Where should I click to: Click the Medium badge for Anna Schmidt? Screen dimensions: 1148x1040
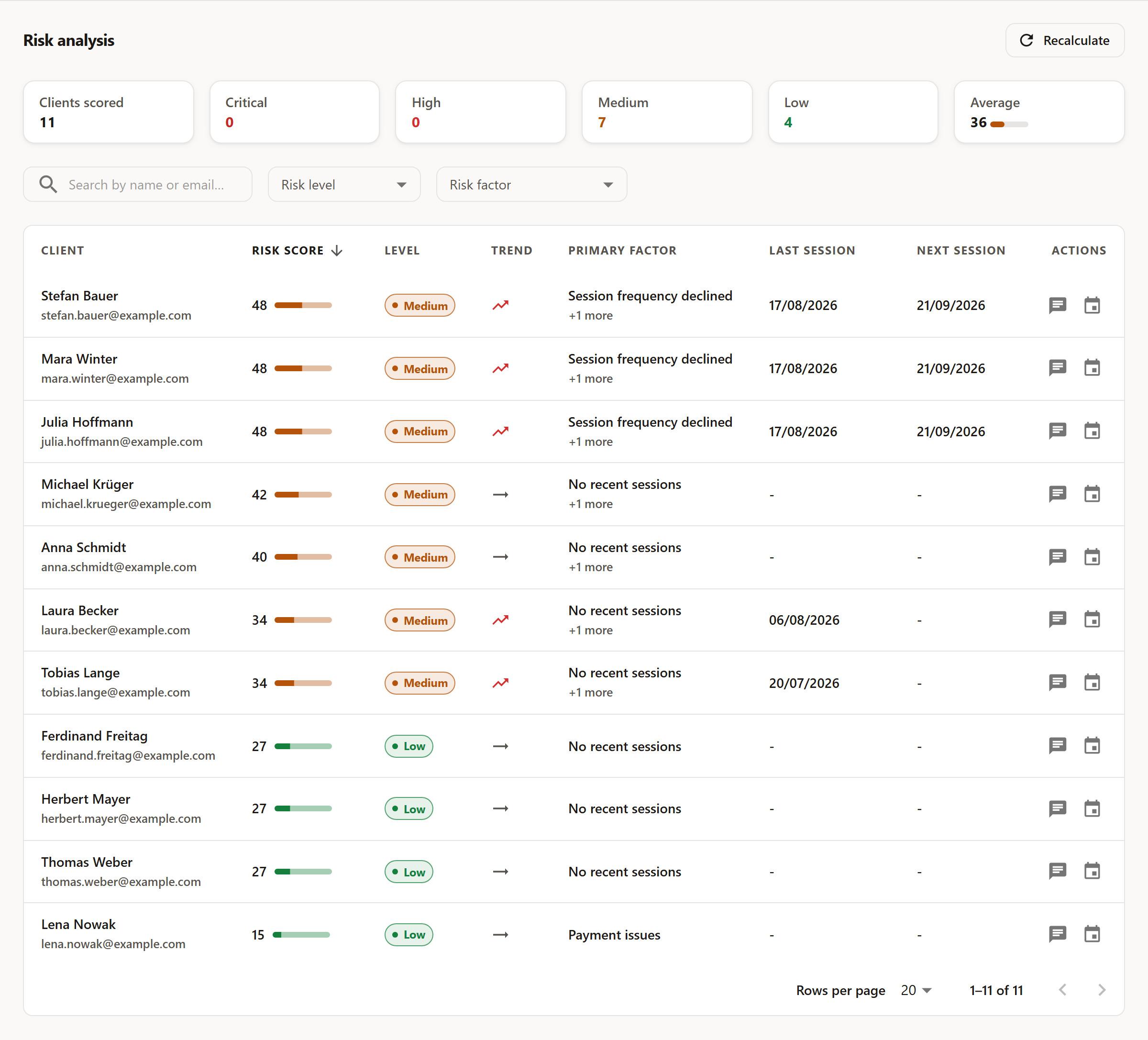pos(419,557)
